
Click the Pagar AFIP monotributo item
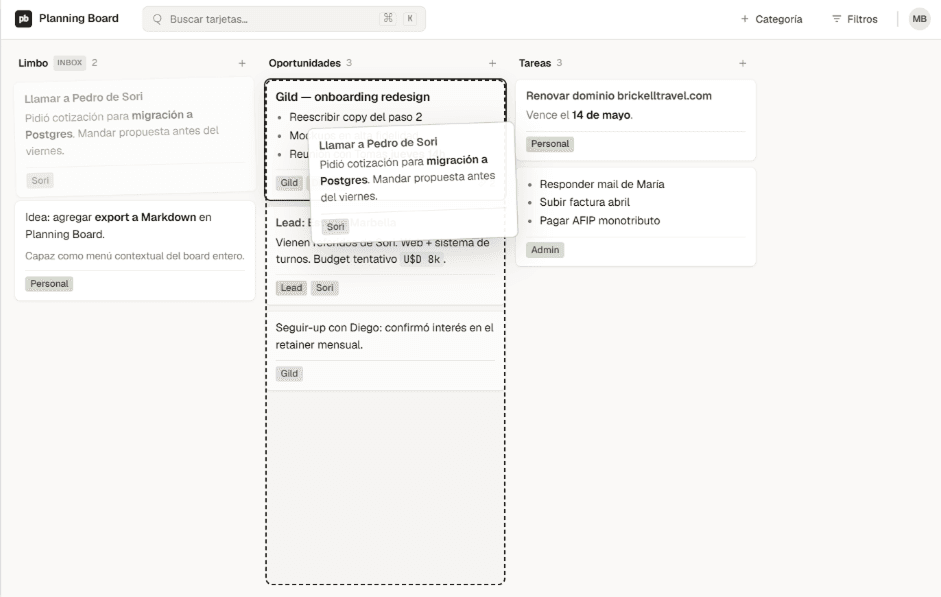(x=600, y=221)
